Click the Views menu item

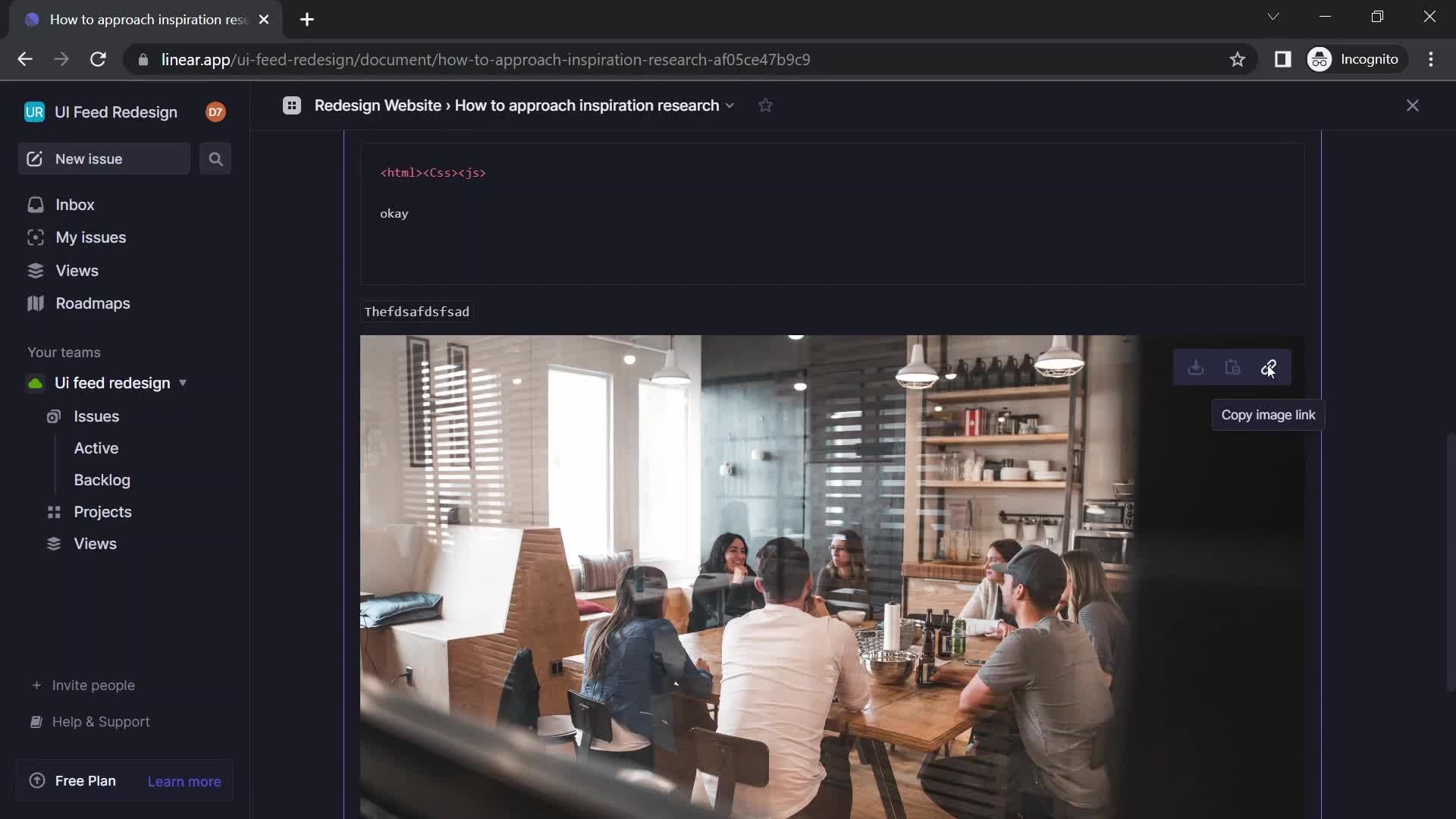(76, 270)
